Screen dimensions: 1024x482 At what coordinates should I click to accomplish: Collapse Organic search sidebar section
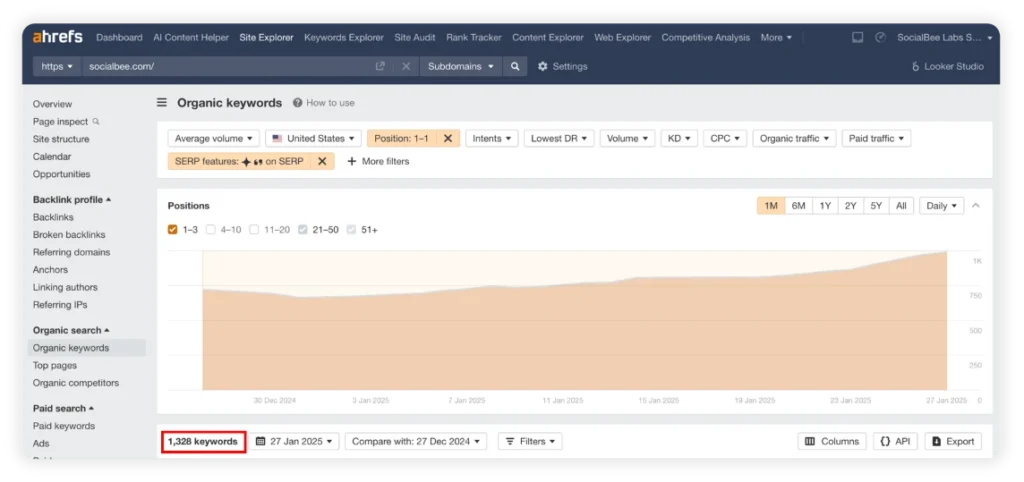(x=71, y=330)
